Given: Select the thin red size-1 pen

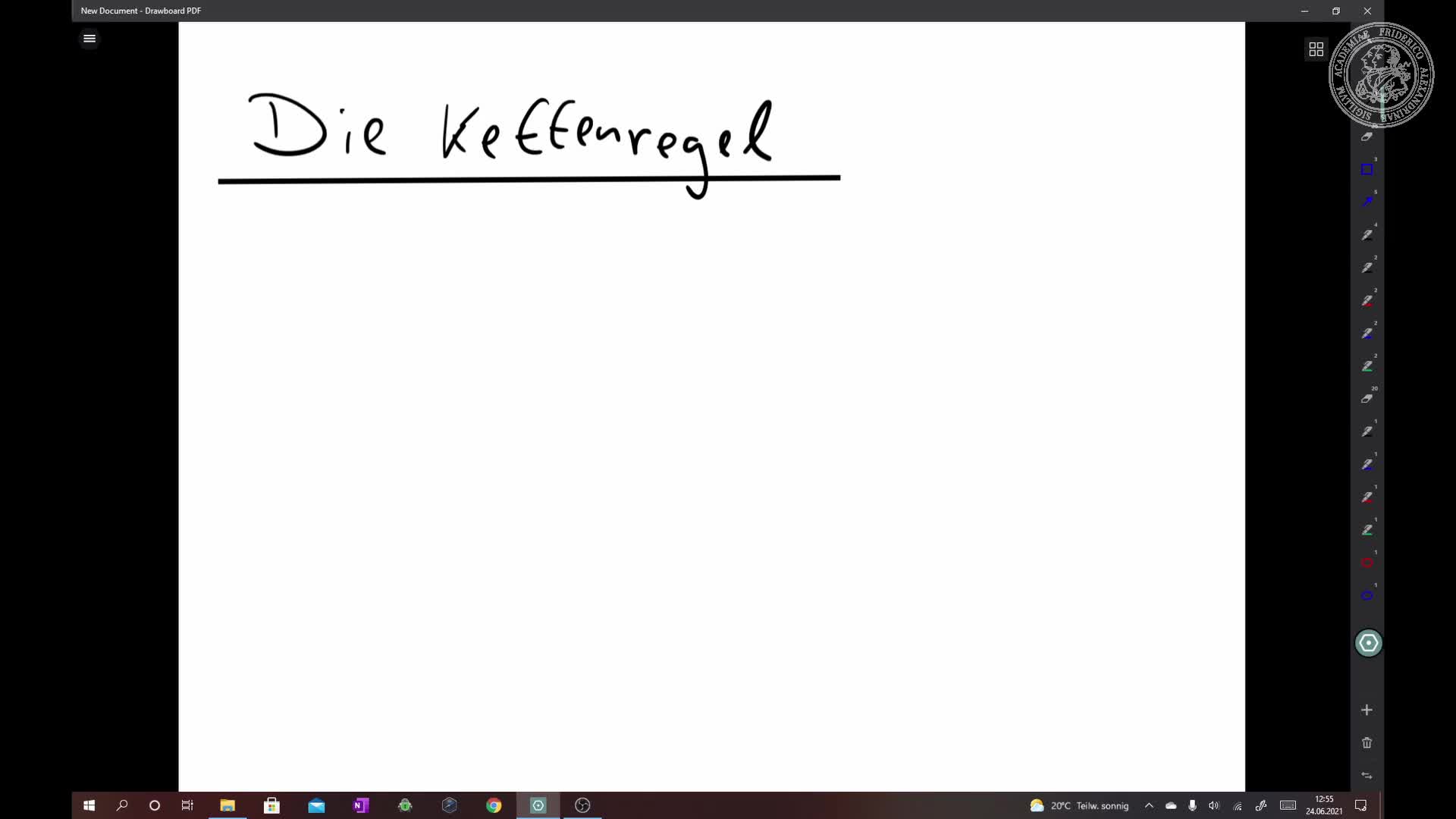Looking at the screenshot, I should pyautogui.click(x=1368, y=497).
